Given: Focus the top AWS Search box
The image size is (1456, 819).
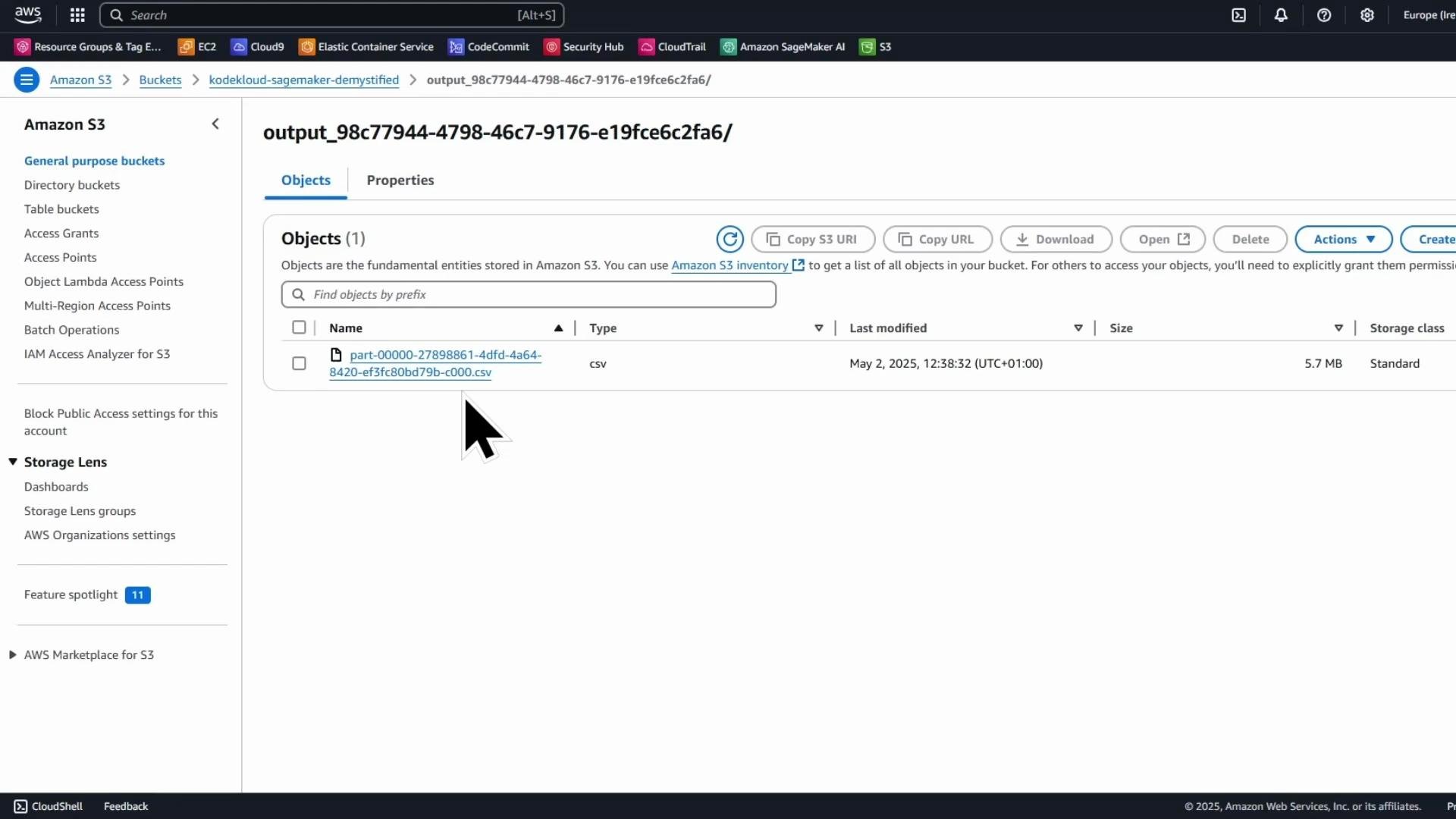Looking at the screenshot, I should [x=332, y=15].
